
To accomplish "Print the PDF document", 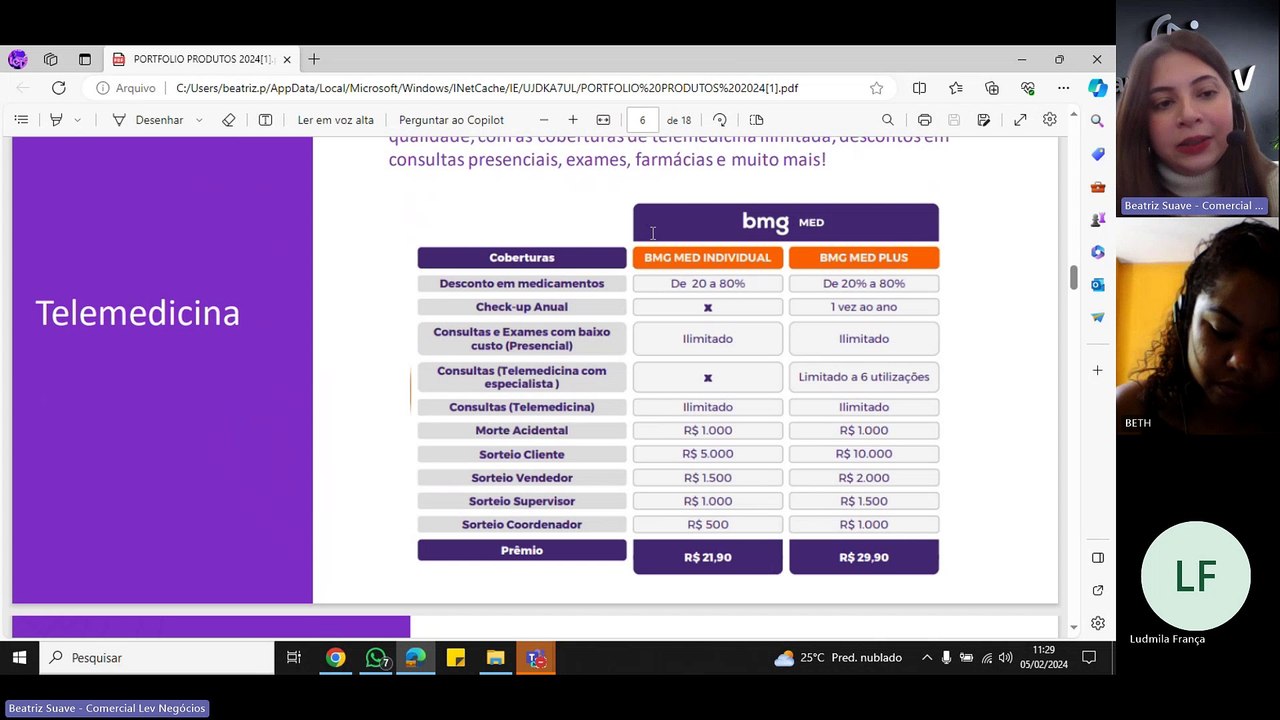I will [x=924, y=120].
